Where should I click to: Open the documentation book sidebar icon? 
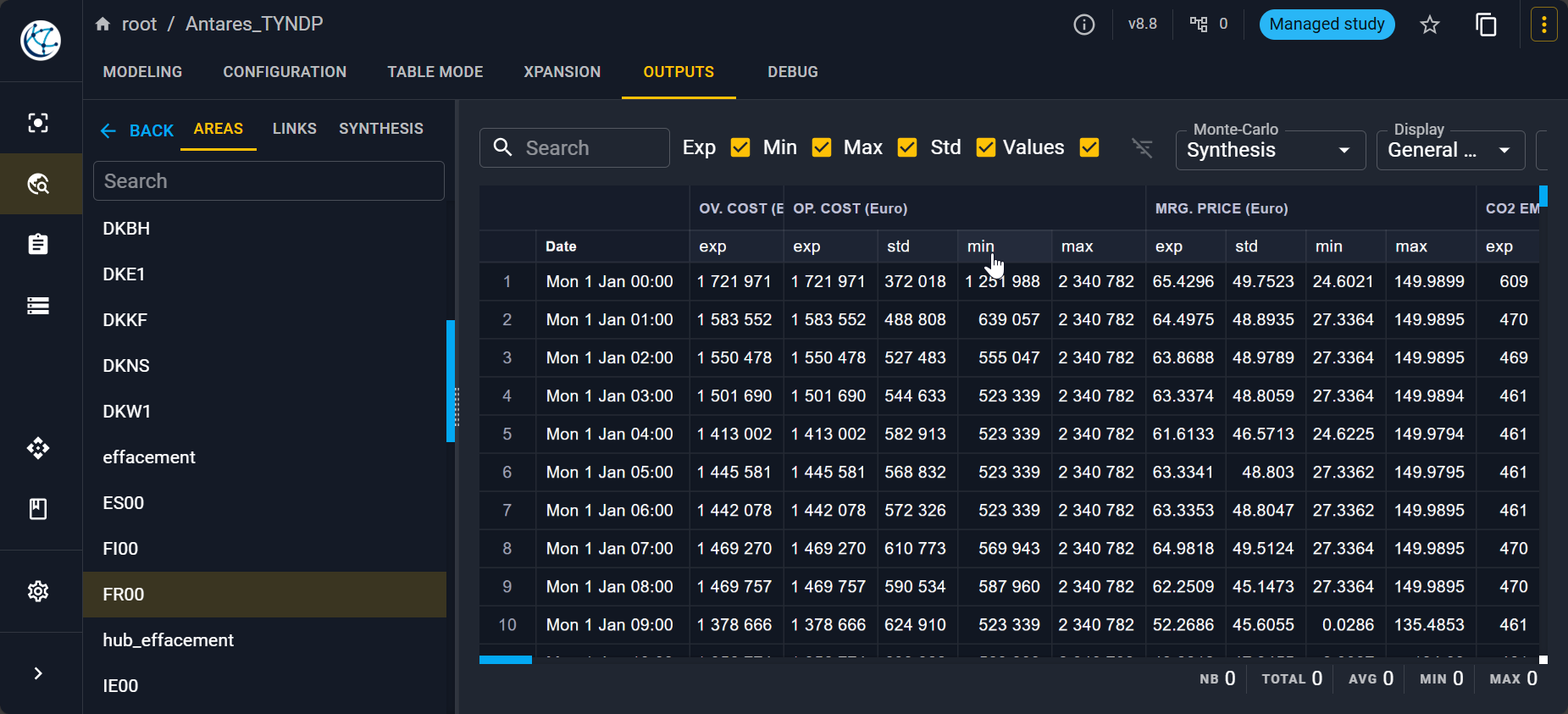[x=38, y=509]
